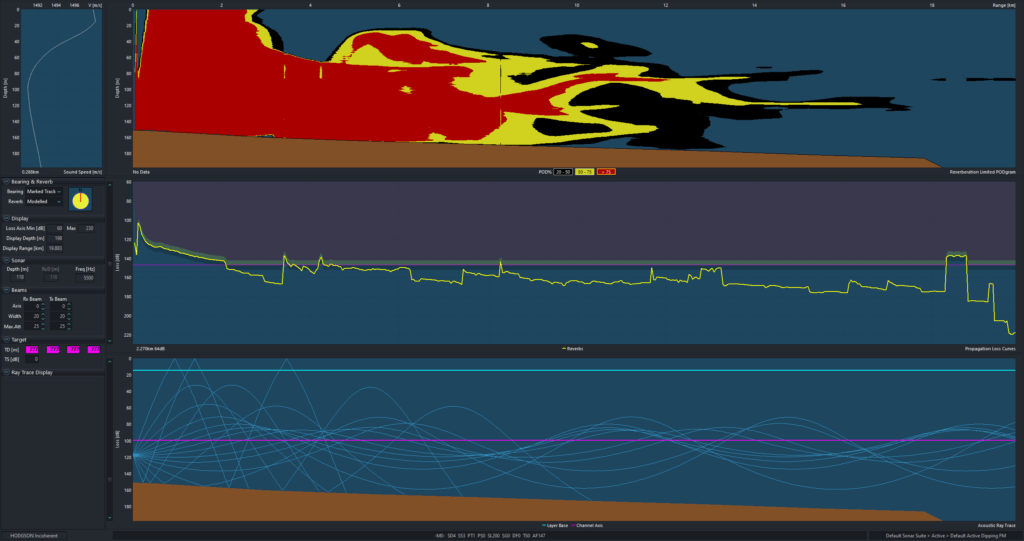Click the scroll-up arrow of the settings panel
Image resolution: width=1024 pixels, height=541 pixels.
coord(110,185)
